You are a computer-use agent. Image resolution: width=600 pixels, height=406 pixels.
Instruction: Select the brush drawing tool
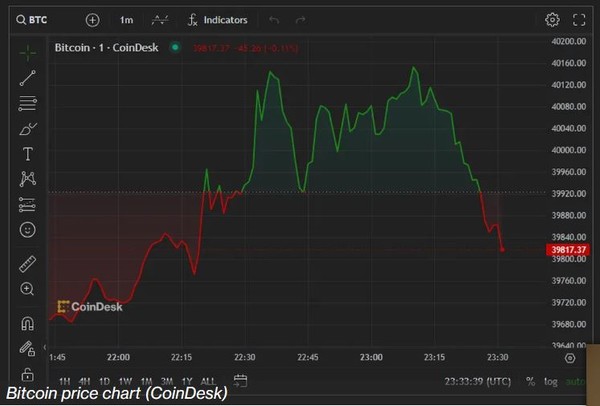[x=27, y=129]
